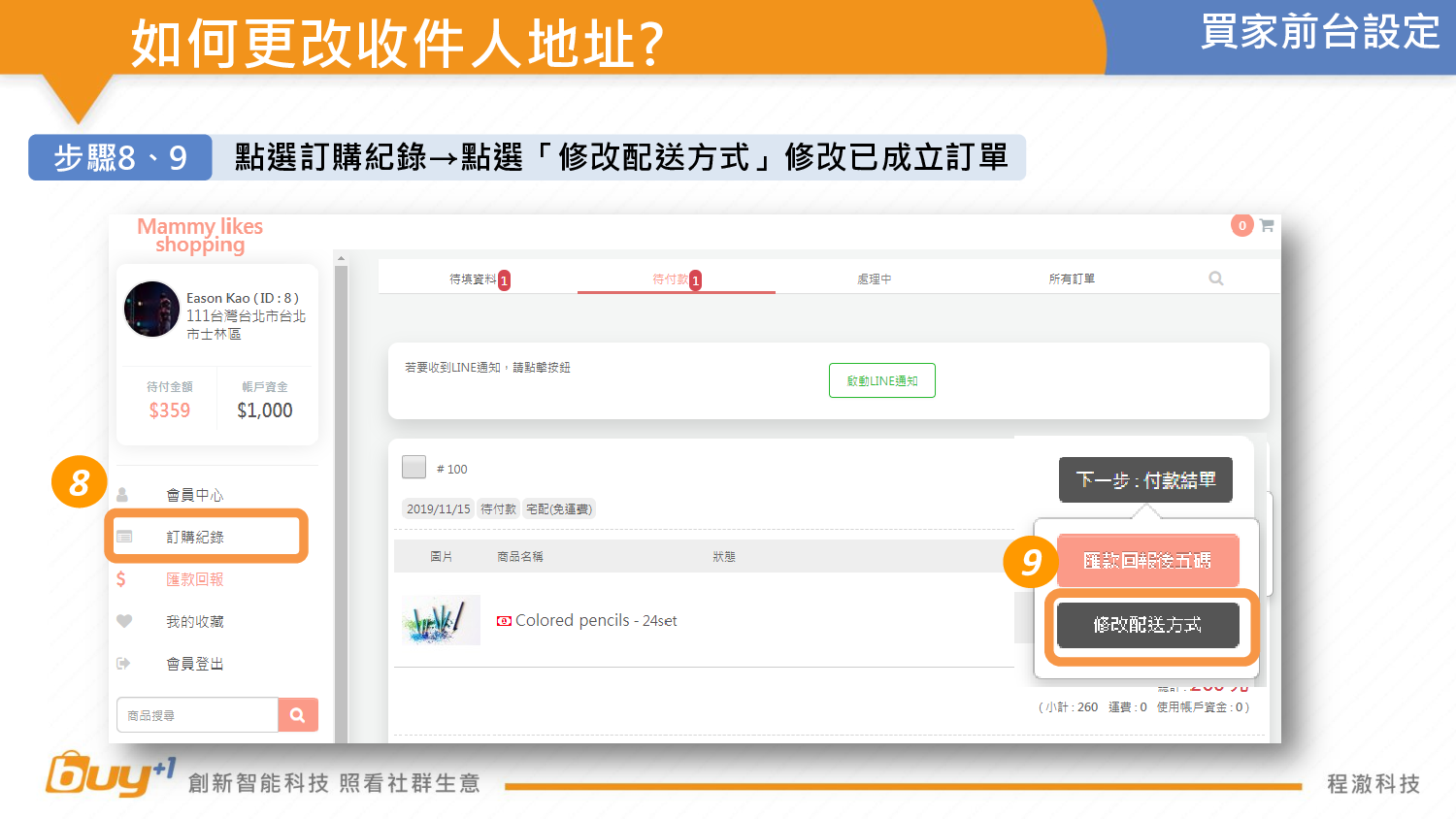This screenshot has height=819, width=1456.
Task: Click the dollar sign icon for 匯款回報
Action: pos(121,579)
